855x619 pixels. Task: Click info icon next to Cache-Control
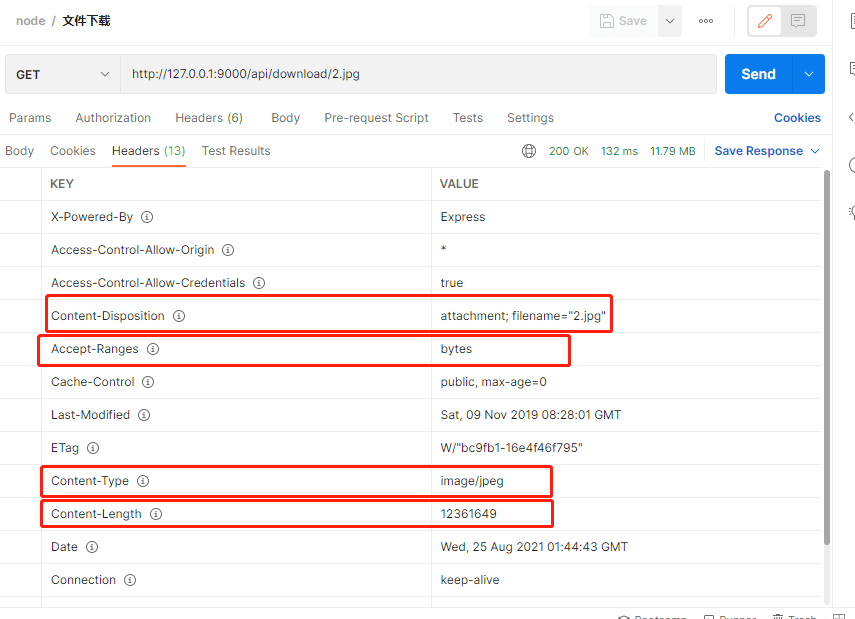[x=148, y=382]
